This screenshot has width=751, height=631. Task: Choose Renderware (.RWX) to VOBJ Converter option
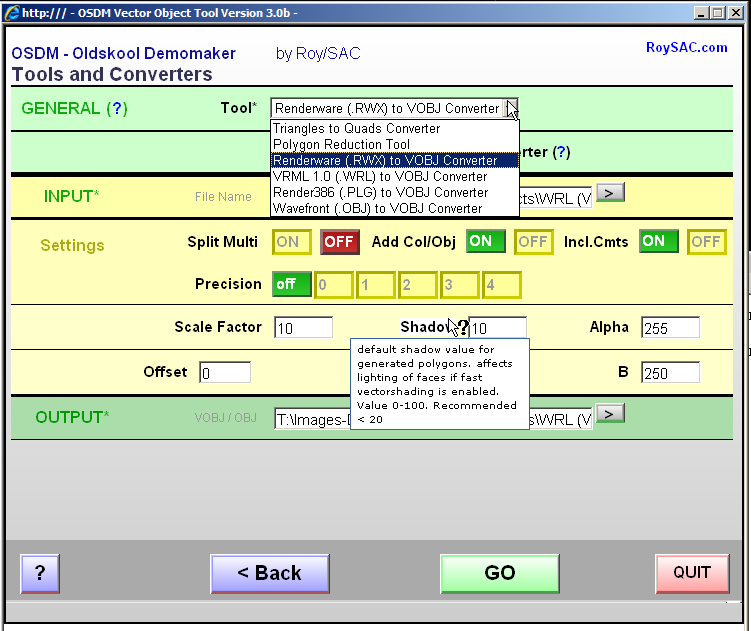(395, 160)
